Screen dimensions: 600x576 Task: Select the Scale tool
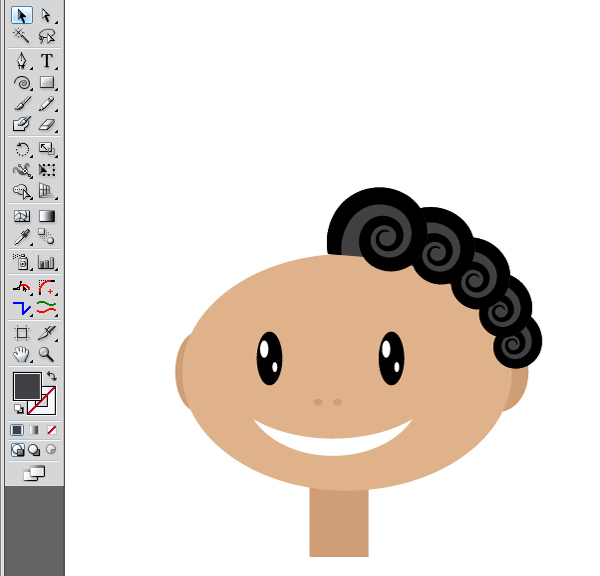point(46,148)
